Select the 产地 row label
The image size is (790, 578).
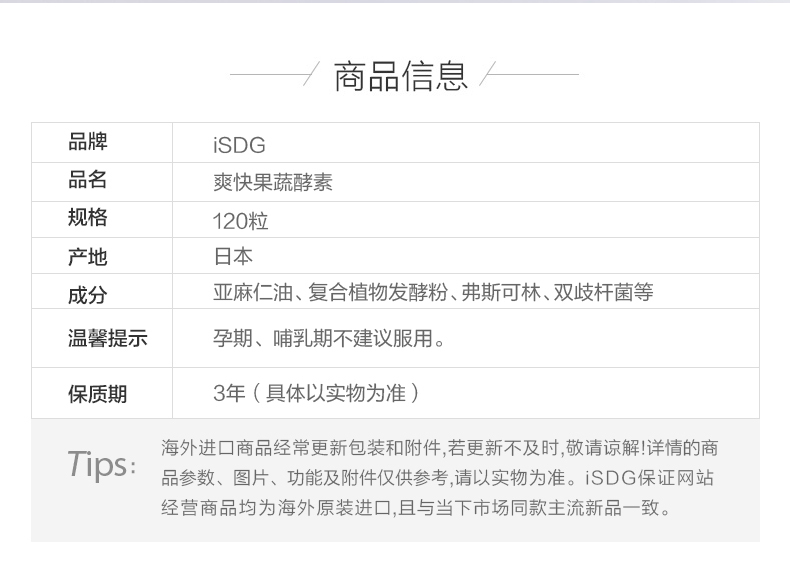(87, 257)
